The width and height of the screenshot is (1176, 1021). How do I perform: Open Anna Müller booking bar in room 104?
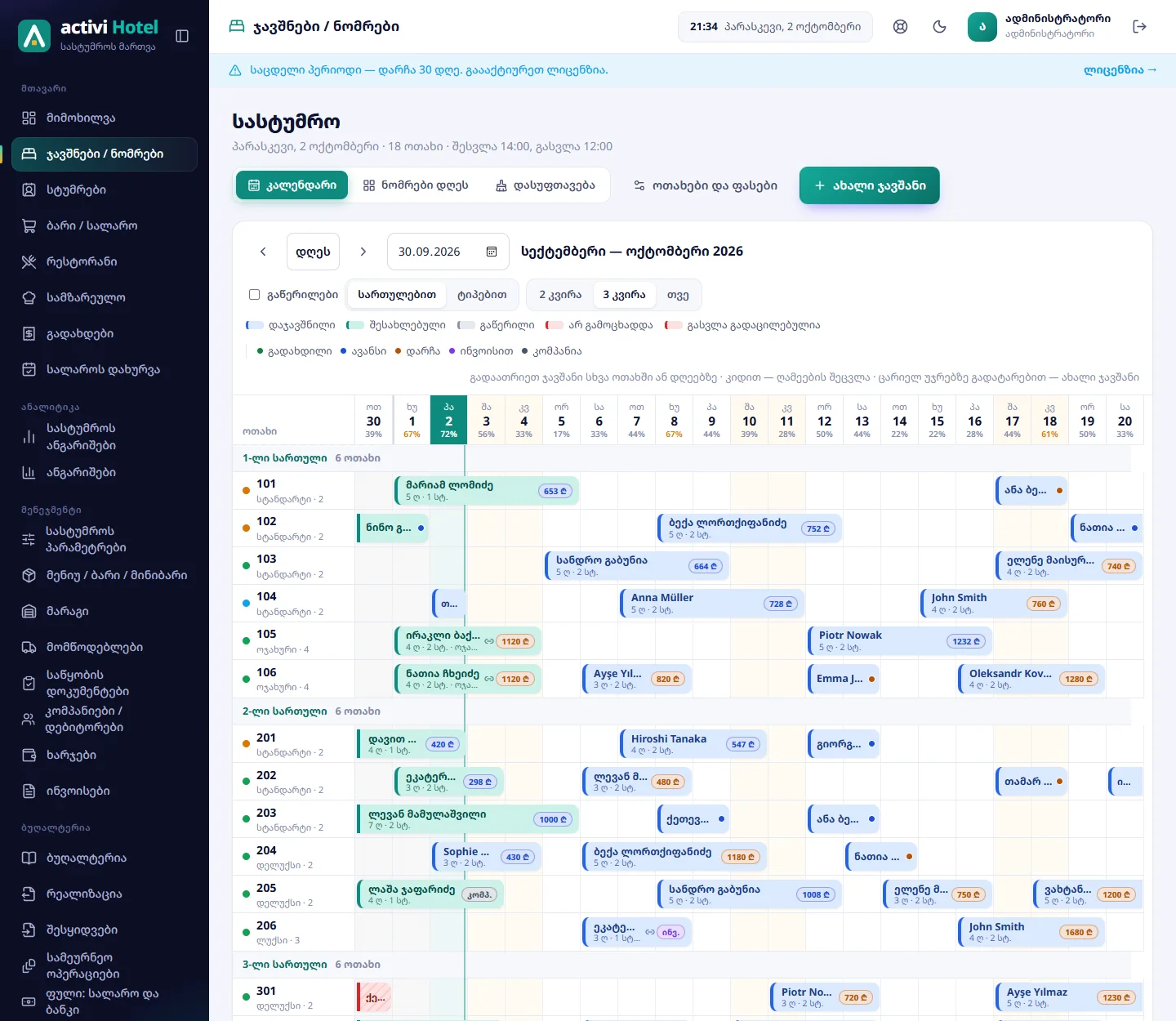(712, 604)
